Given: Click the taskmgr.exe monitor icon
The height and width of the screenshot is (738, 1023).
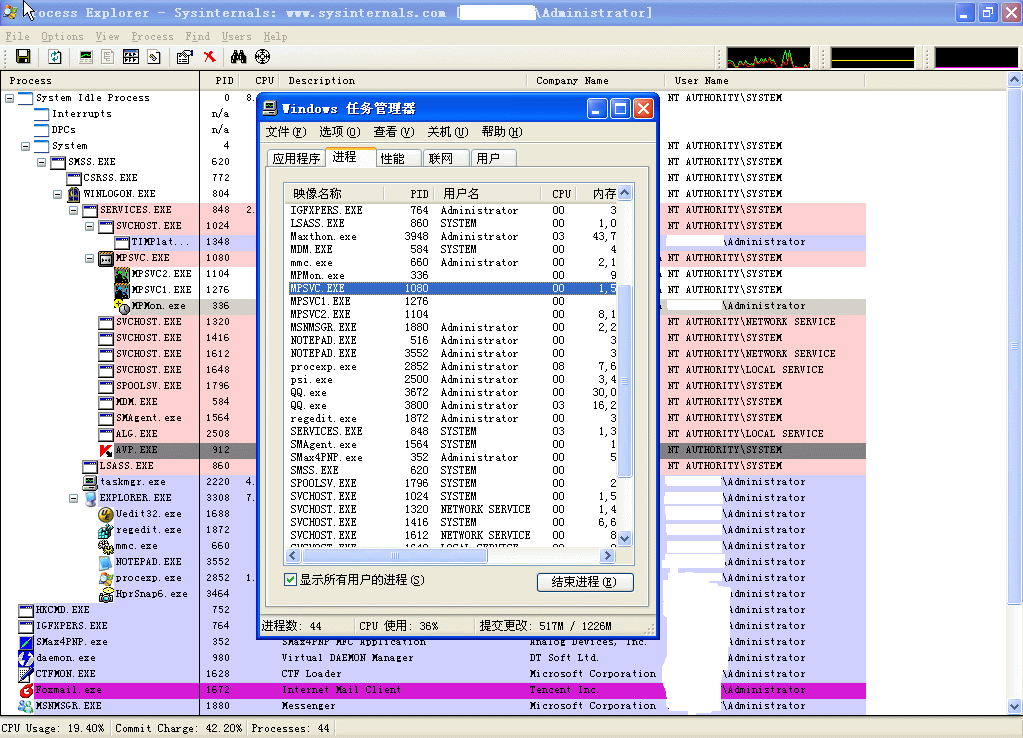Looking at the screenshot, I should tap(90, 482).
